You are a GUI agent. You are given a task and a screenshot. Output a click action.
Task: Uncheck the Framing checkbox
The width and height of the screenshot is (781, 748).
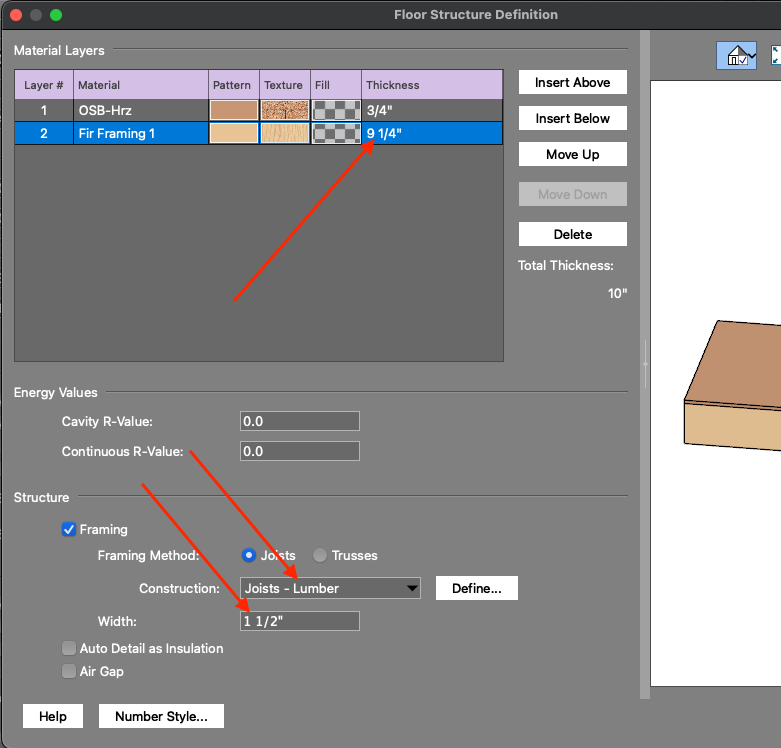69,530
